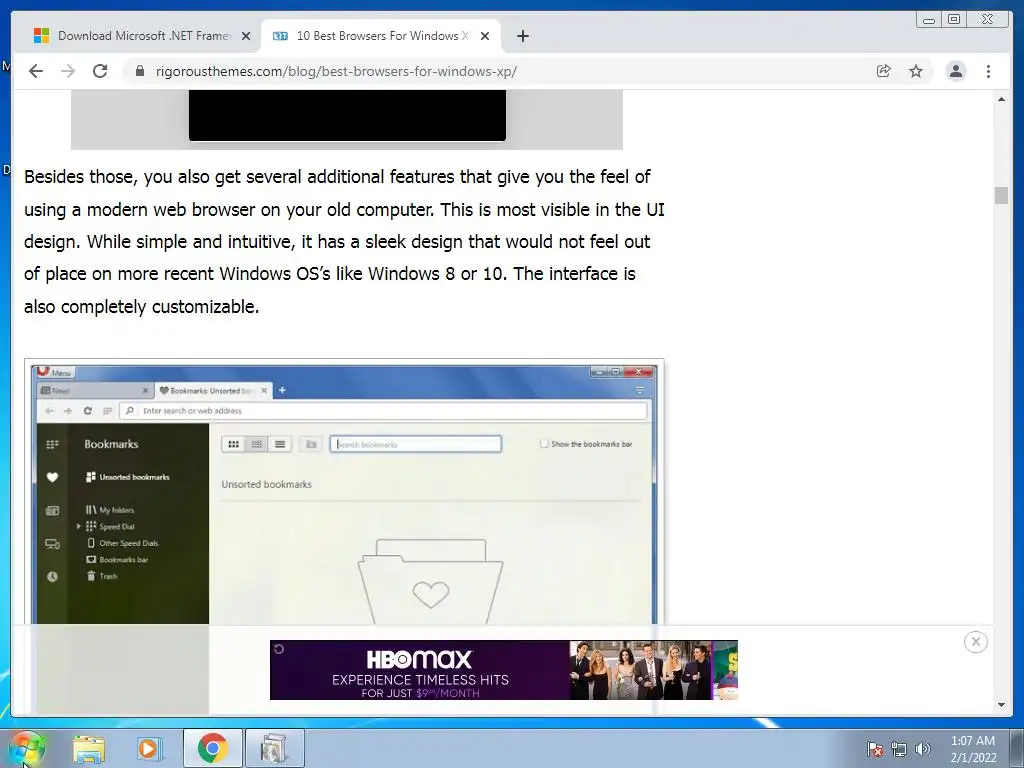The image size is (1024, 768).
Task: Click the page scrollbar up arrow
Action: click(x=1001, y=99)
